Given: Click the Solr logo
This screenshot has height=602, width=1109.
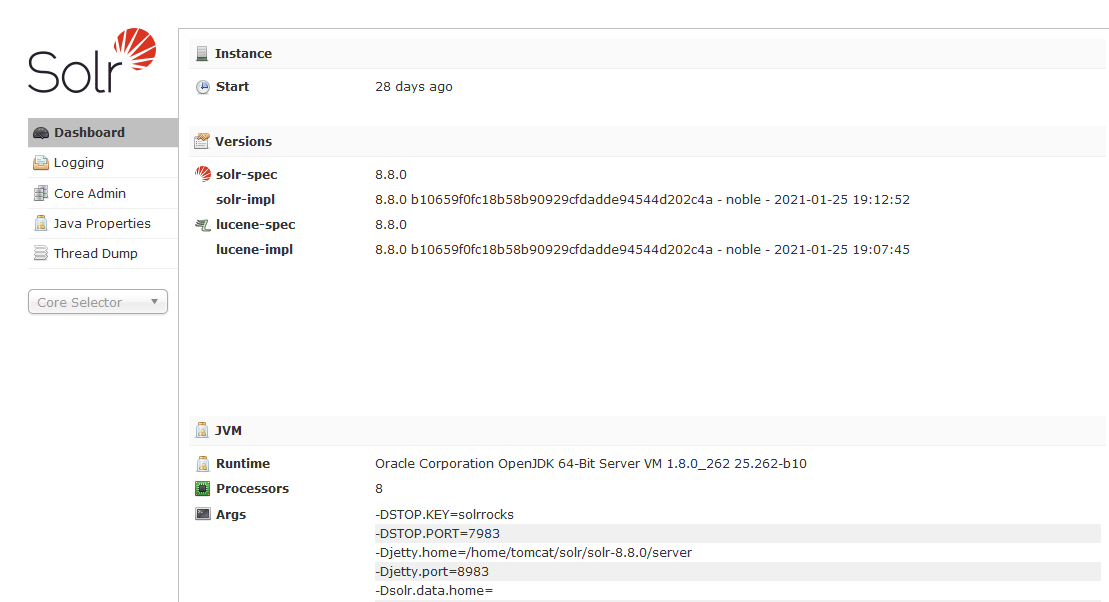Looking at the screenshot, I should (92, 61).
